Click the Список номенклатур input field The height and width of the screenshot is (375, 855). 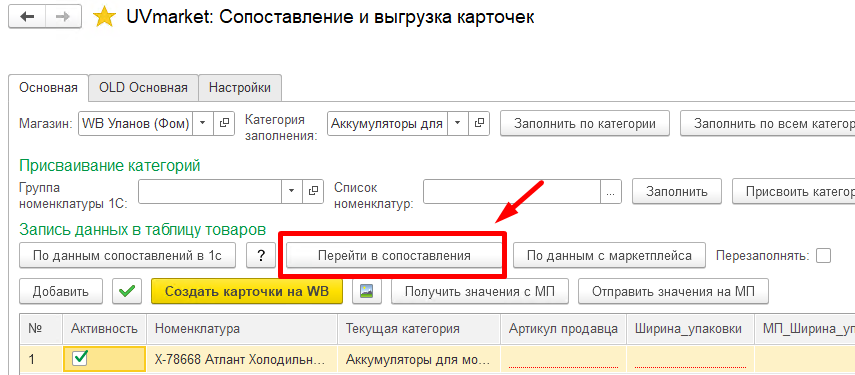511,191
